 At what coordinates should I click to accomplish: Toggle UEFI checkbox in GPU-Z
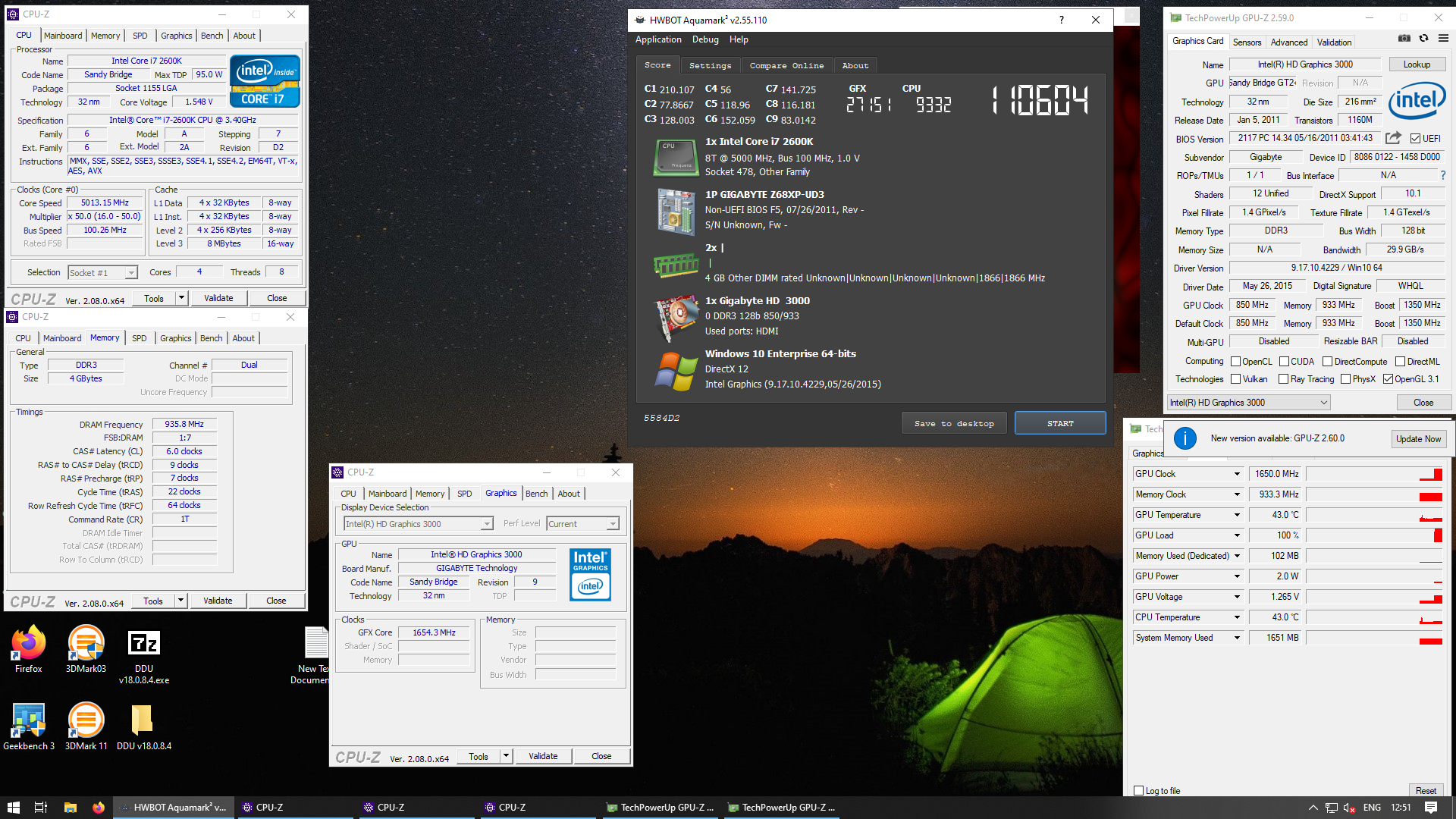[1415, 138]
